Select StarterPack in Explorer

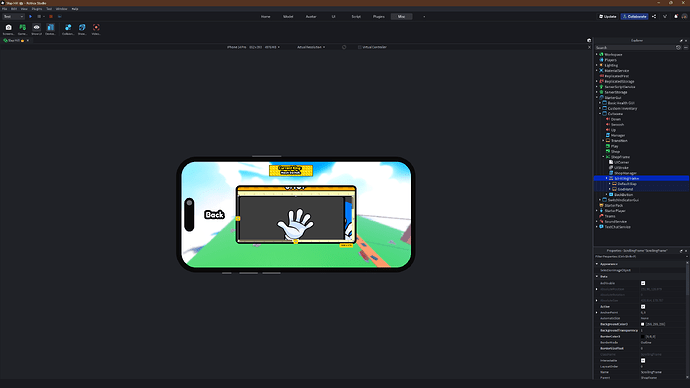point(613,205)
